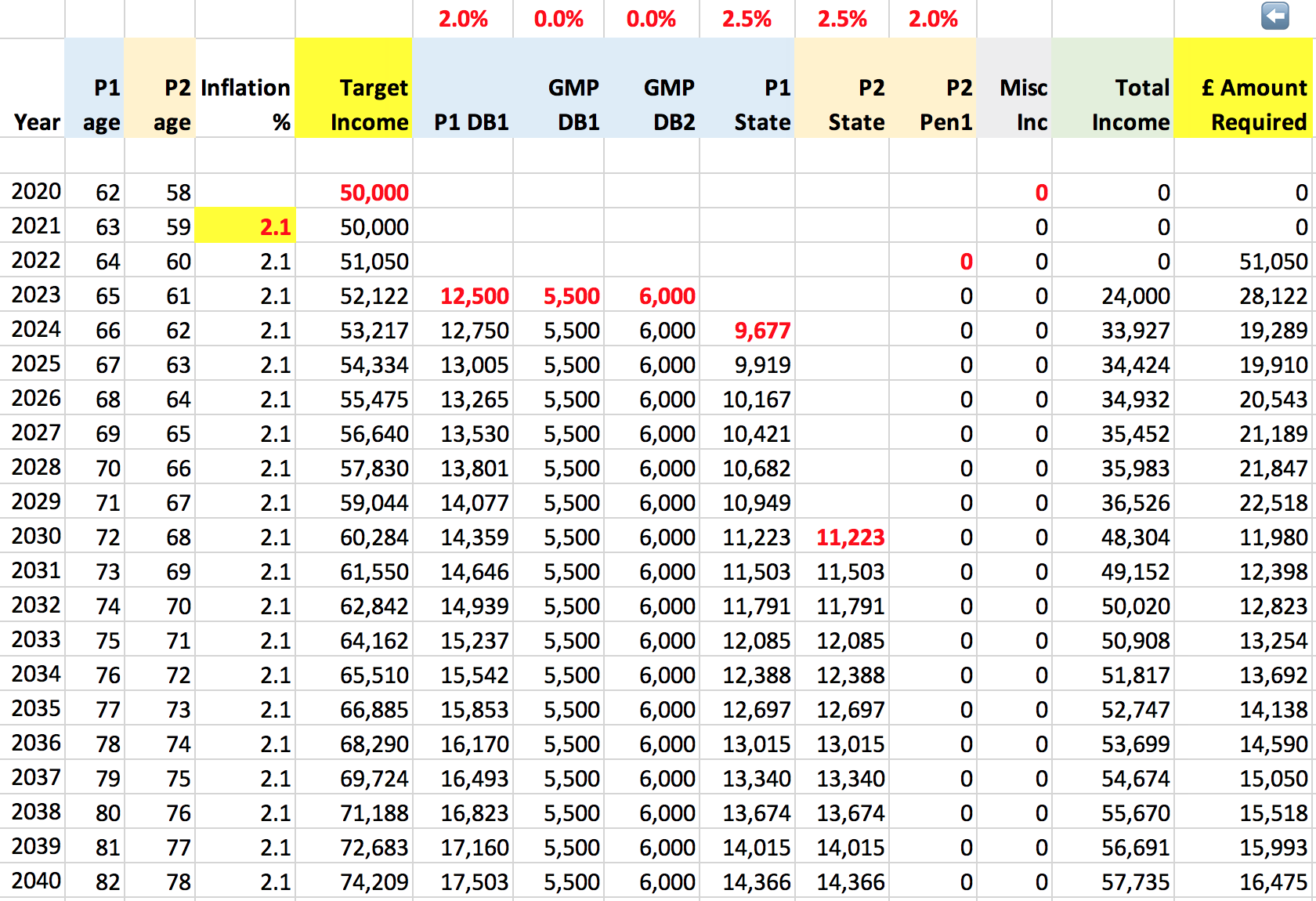Click the blue back arrow icon

(1274, 16)
